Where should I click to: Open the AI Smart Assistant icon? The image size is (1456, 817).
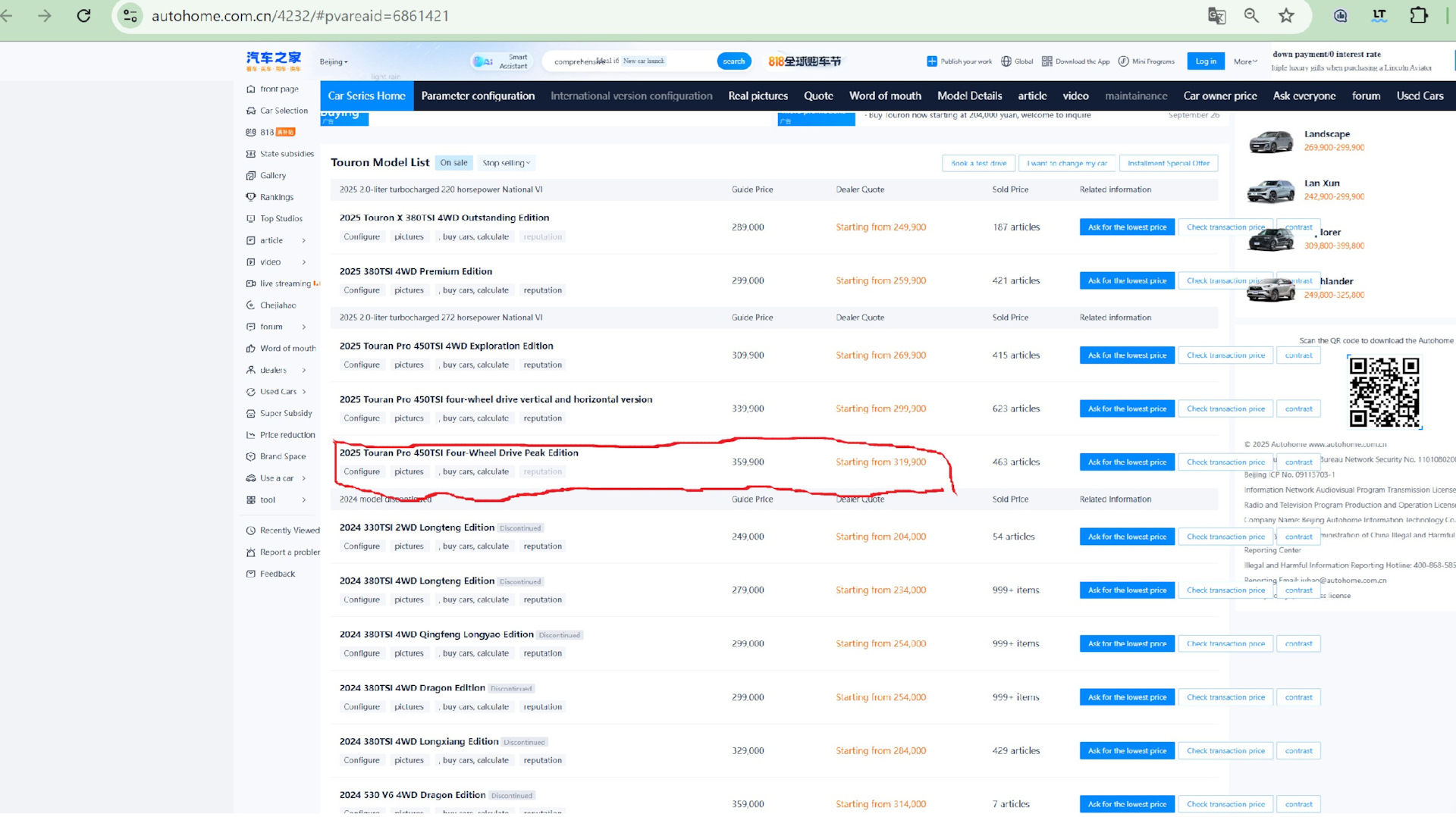point(482,61)
